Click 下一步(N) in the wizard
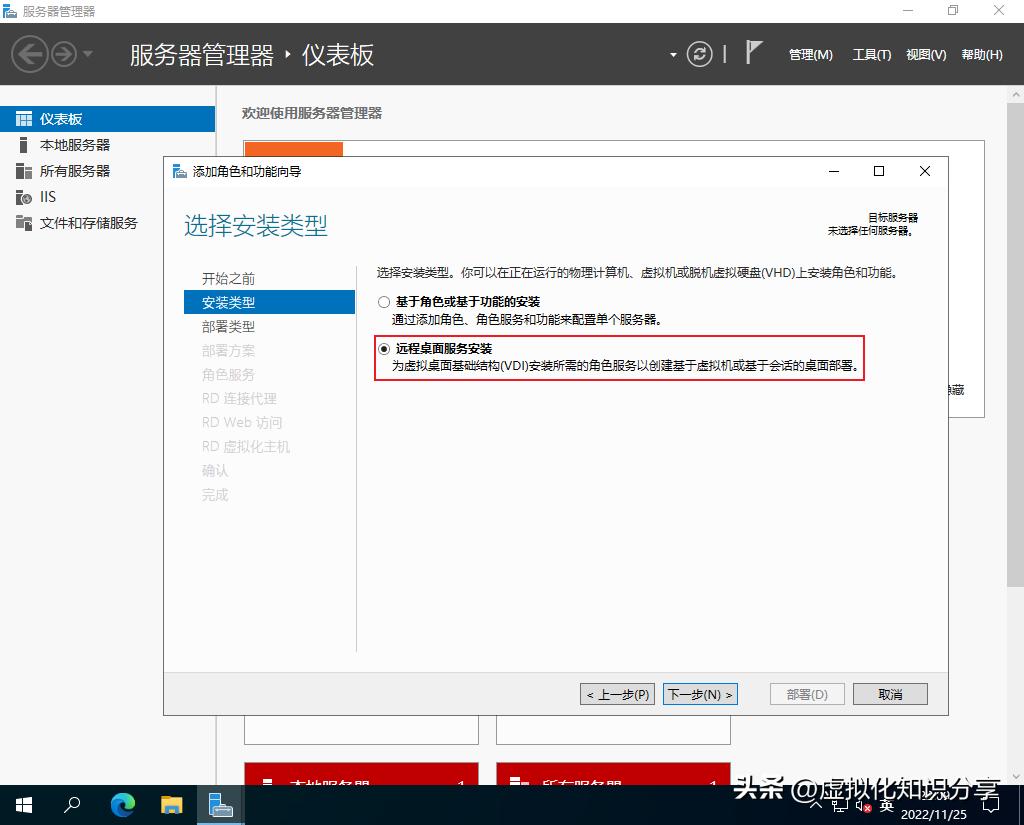Viewport: 1024px width, 825px height. tap(700, 693)
